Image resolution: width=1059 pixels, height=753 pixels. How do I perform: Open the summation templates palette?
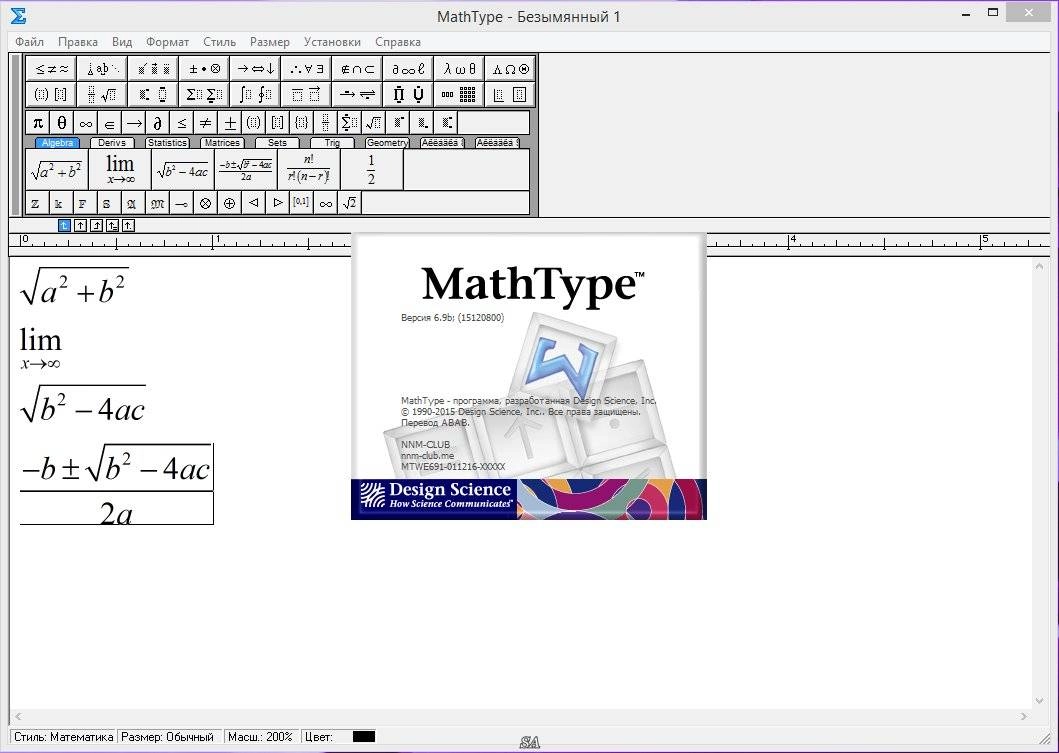204,94
